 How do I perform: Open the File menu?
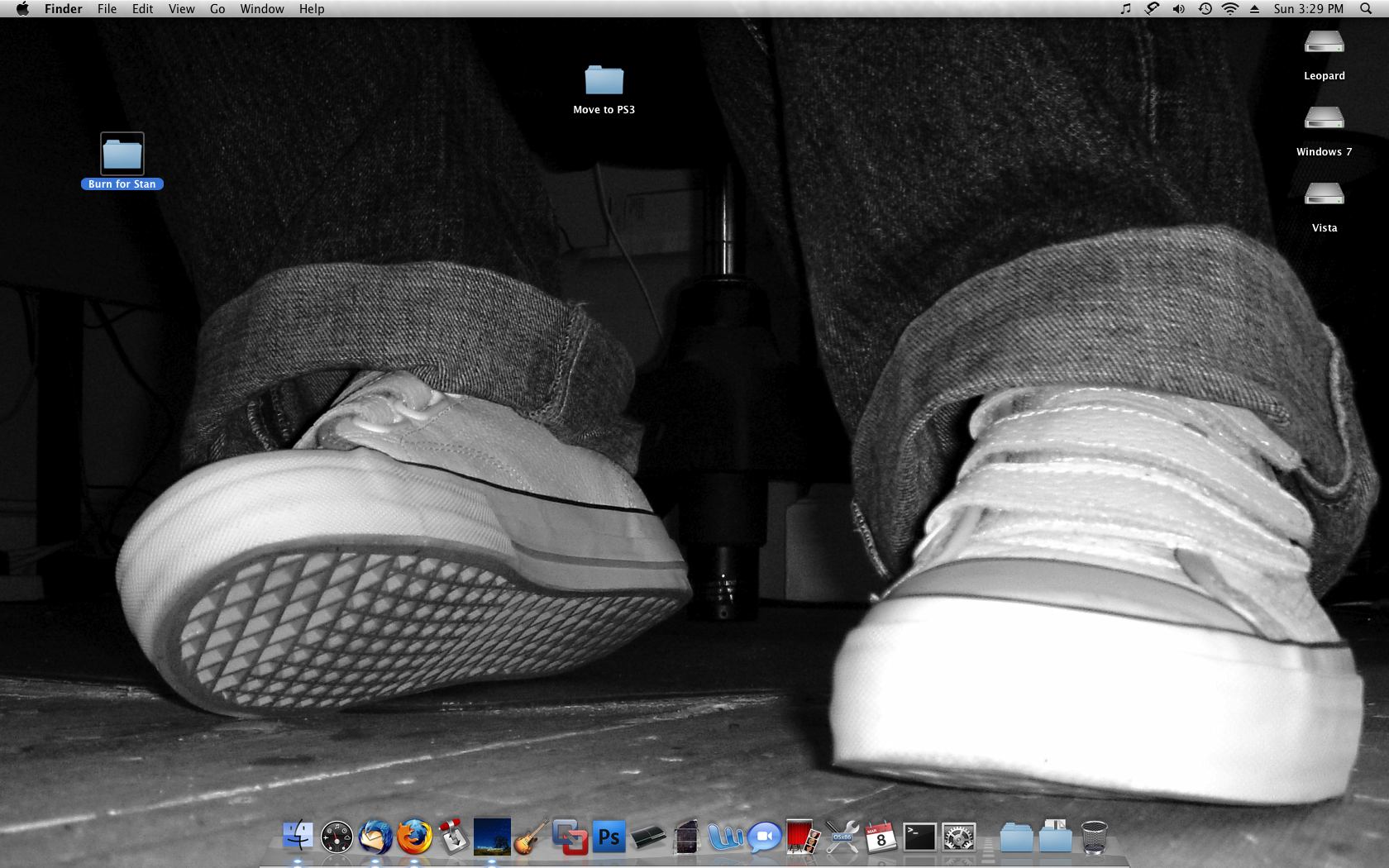pyautogui.click(x=107, y=9)
